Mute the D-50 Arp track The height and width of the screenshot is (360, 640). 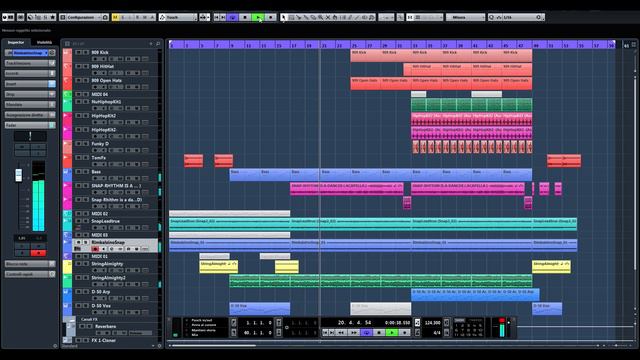pos(79,291)
